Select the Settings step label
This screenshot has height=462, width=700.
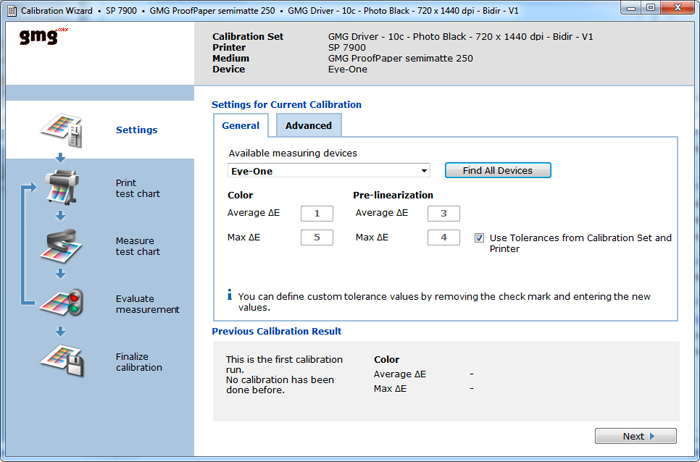(x=137, y=130)
